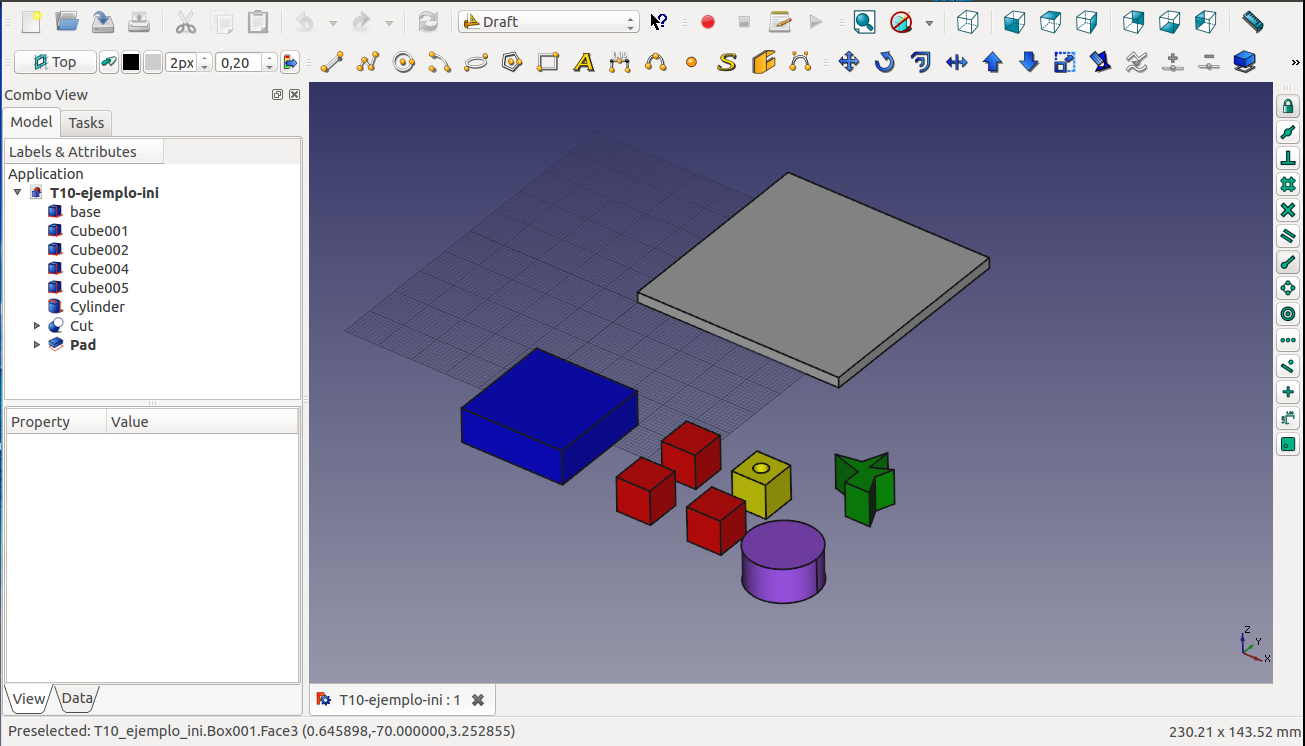Toggle snap to perpendicular
The image size is (1305, 746).
[x=1288, y=158]
